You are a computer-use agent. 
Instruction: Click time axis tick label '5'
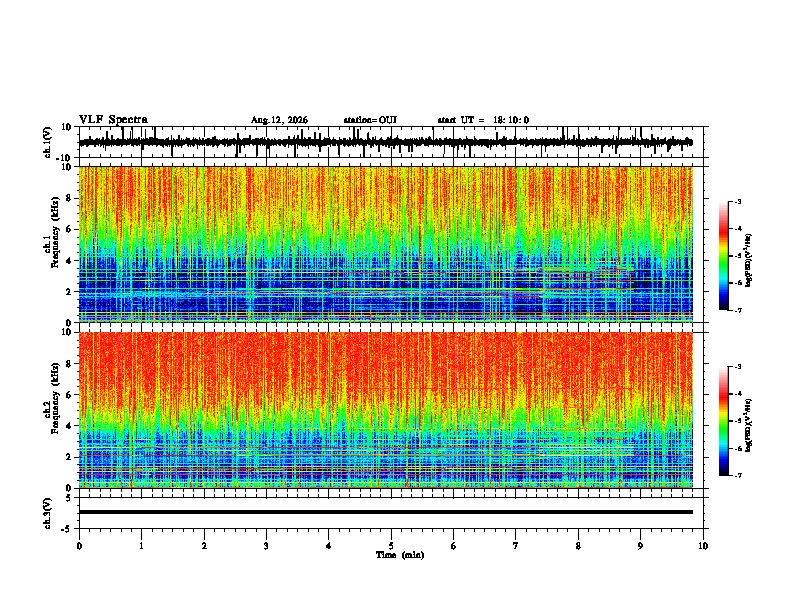tap(391, 546)
